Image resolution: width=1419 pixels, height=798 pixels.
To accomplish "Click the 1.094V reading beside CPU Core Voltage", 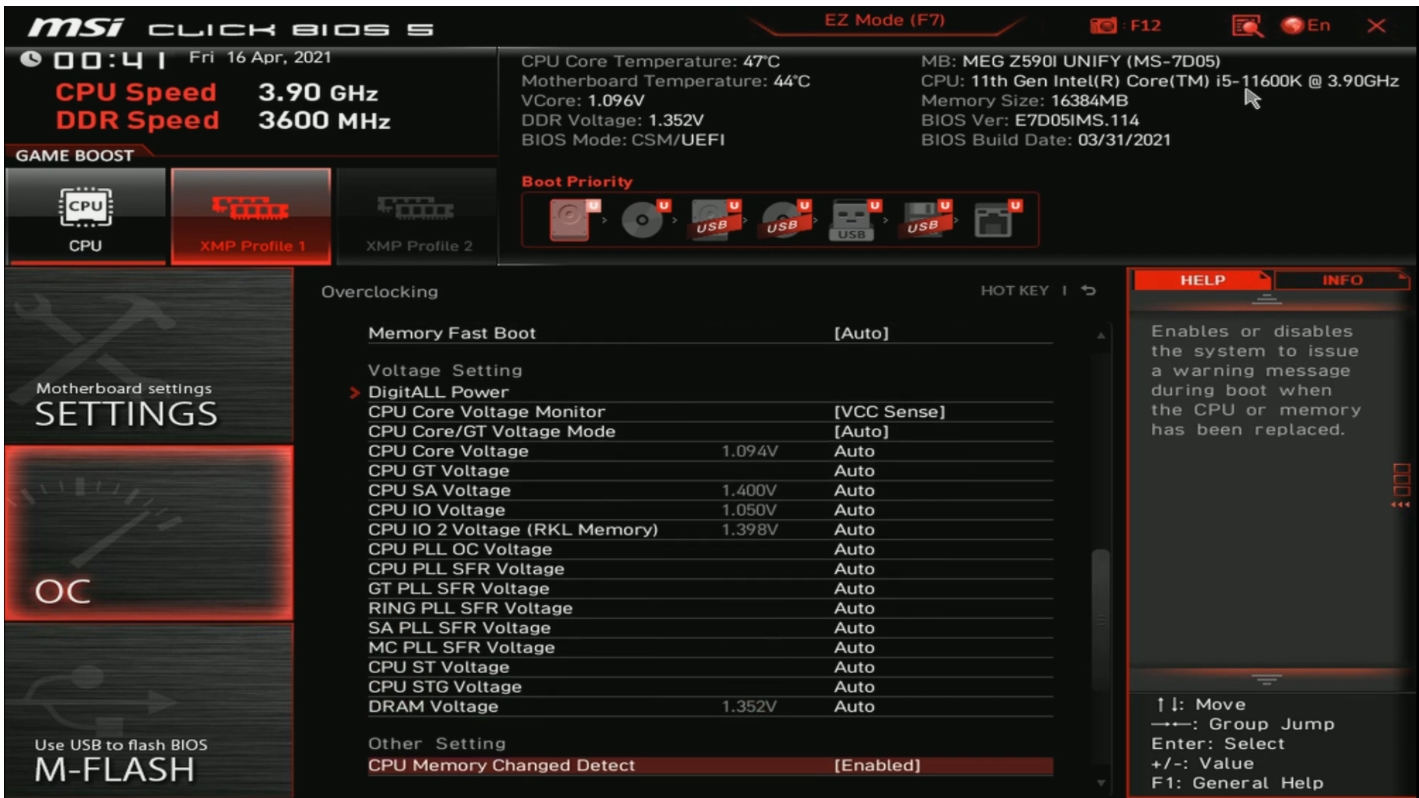I will (748, 451).
